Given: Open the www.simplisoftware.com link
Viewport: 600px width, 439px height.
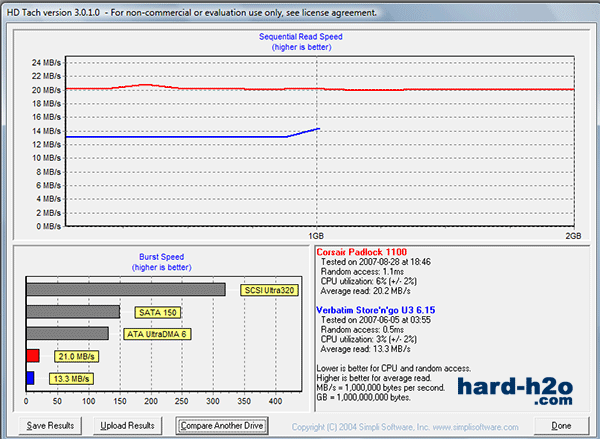Looking at the screenshot, I should coord(487,426).
